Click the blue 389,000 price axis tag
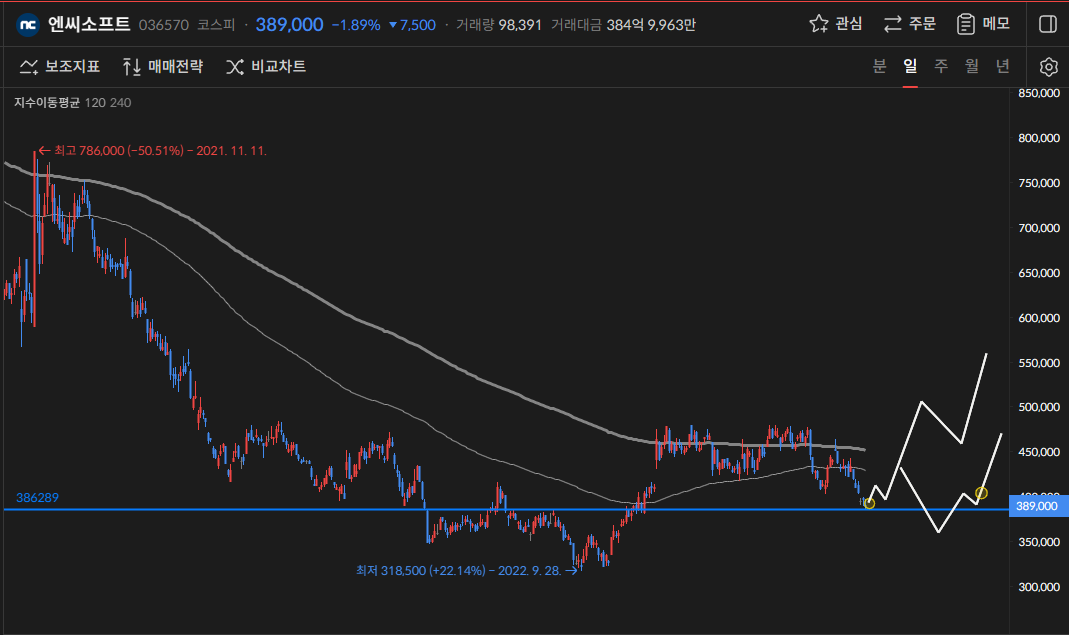The image size is (1069, 635). click(1038, 506)
